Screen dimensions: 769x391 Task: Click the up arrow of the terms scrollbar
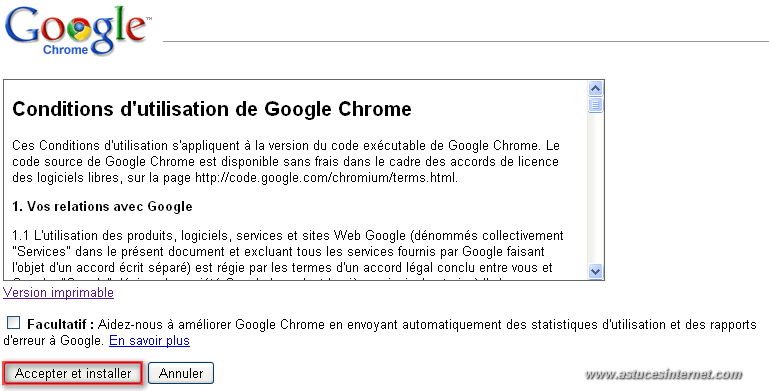tap(595, 88)
